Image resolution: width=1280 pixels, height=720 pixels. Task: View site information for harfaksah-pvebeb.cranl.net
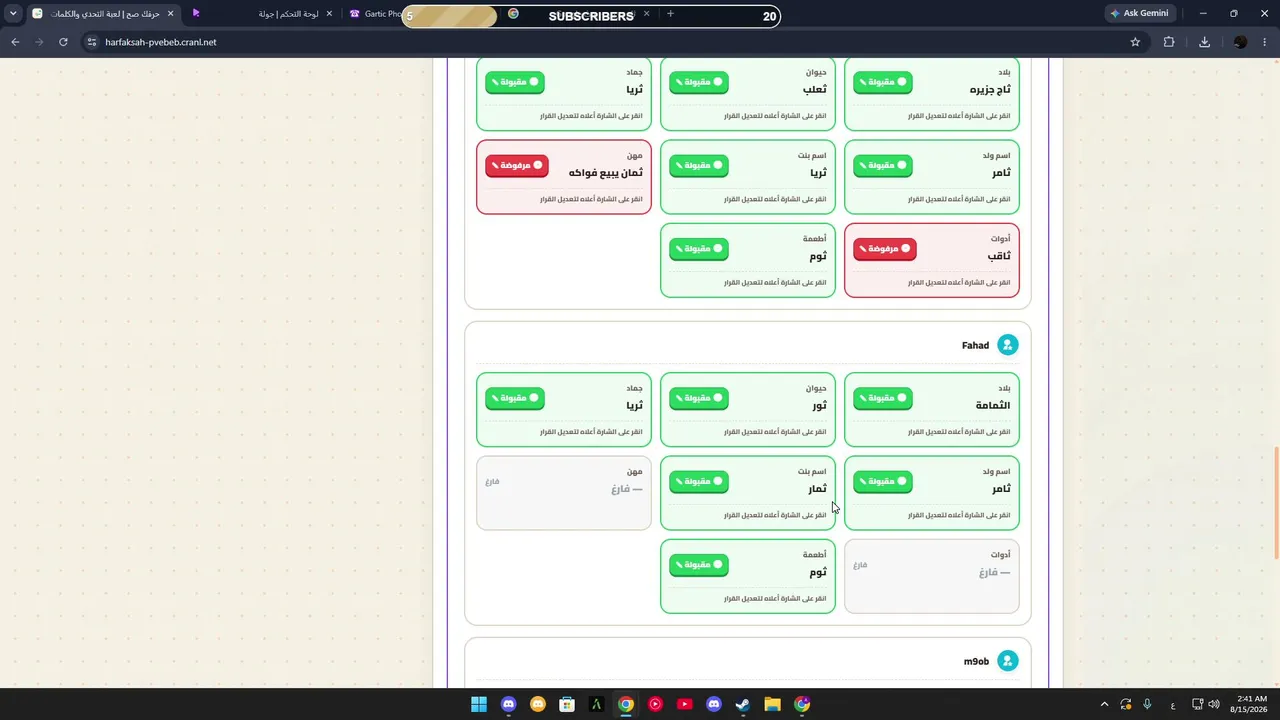tap(91, 42)
